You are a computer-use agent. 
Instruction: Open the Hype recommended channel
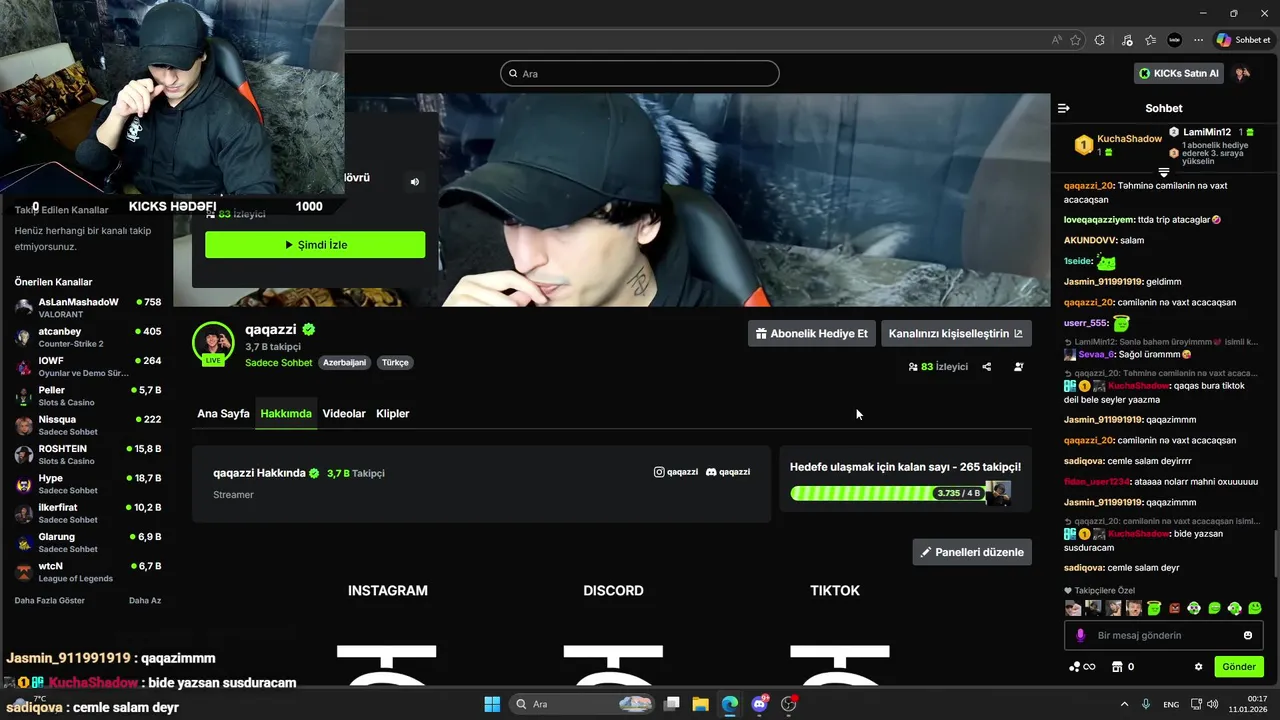(x=88, y=484)
